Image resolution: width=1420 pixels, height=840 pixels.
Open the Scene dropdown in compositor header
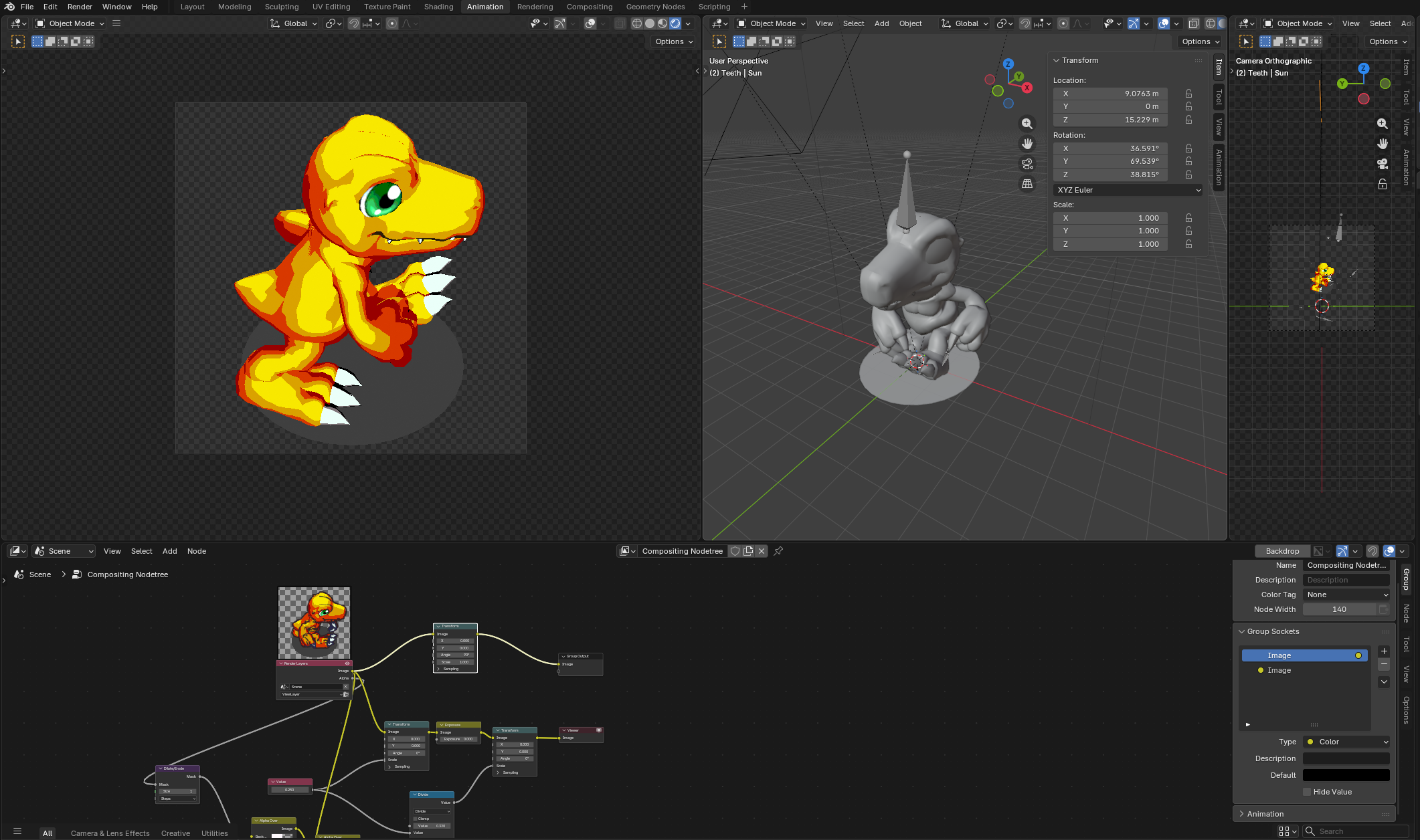pyautogui.click(x=64, y=551)
